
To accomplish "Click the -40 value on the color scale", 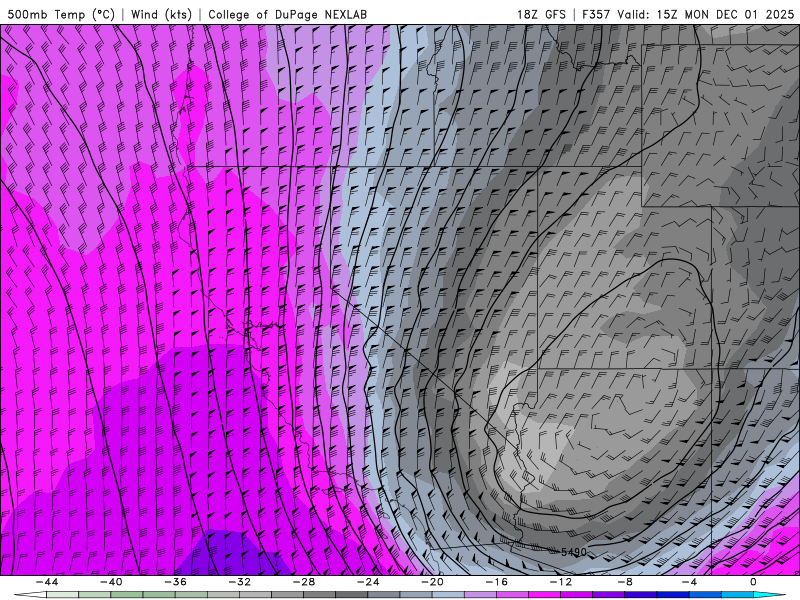I will (x=111, y=582).
